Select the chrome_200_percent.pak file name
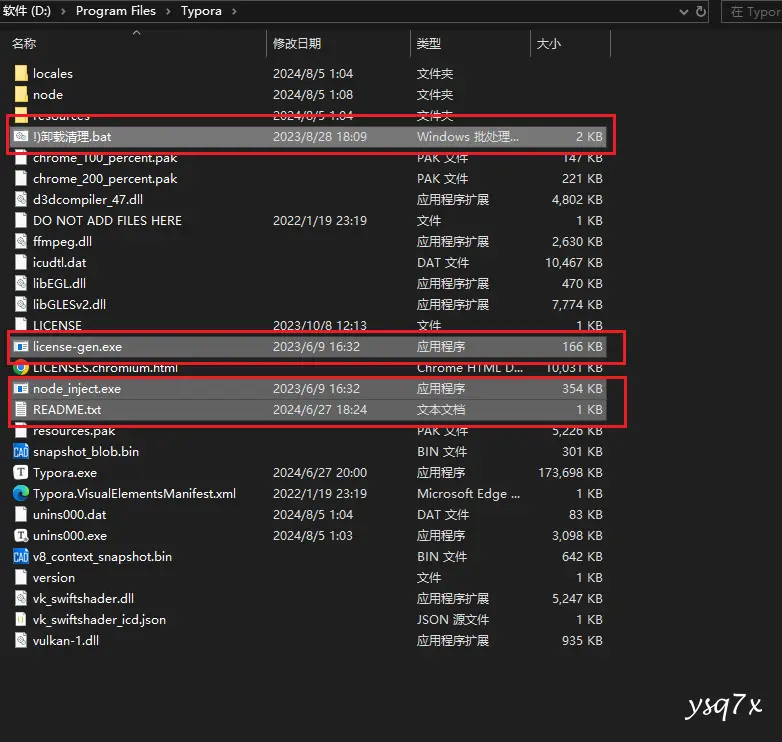This screenshot has height=742, width=782. [x=105, y=179]
